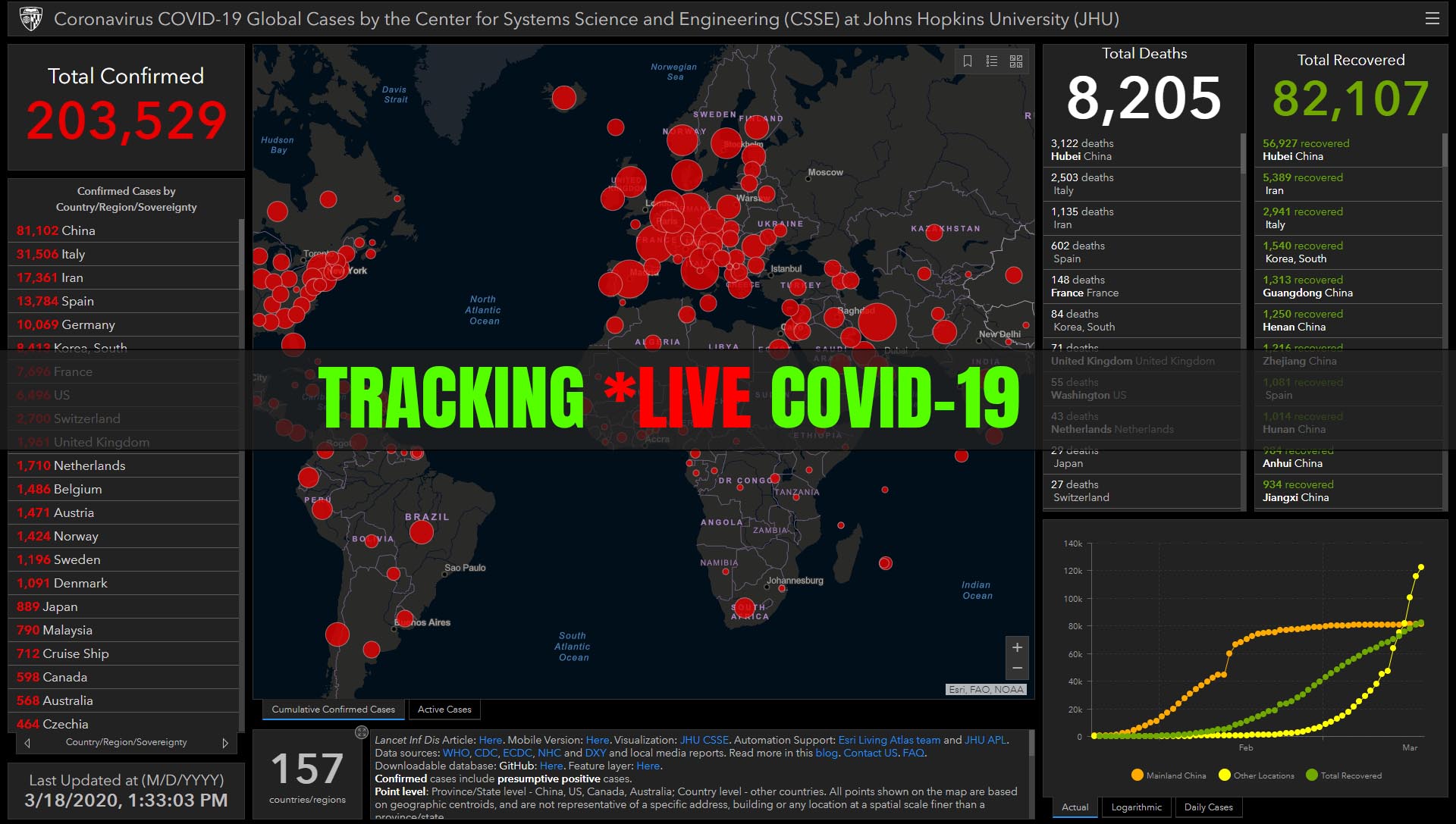This screenshot has height=824, width=1456.
Task: Click the large red circle over Baghdad
Action: 877,322
